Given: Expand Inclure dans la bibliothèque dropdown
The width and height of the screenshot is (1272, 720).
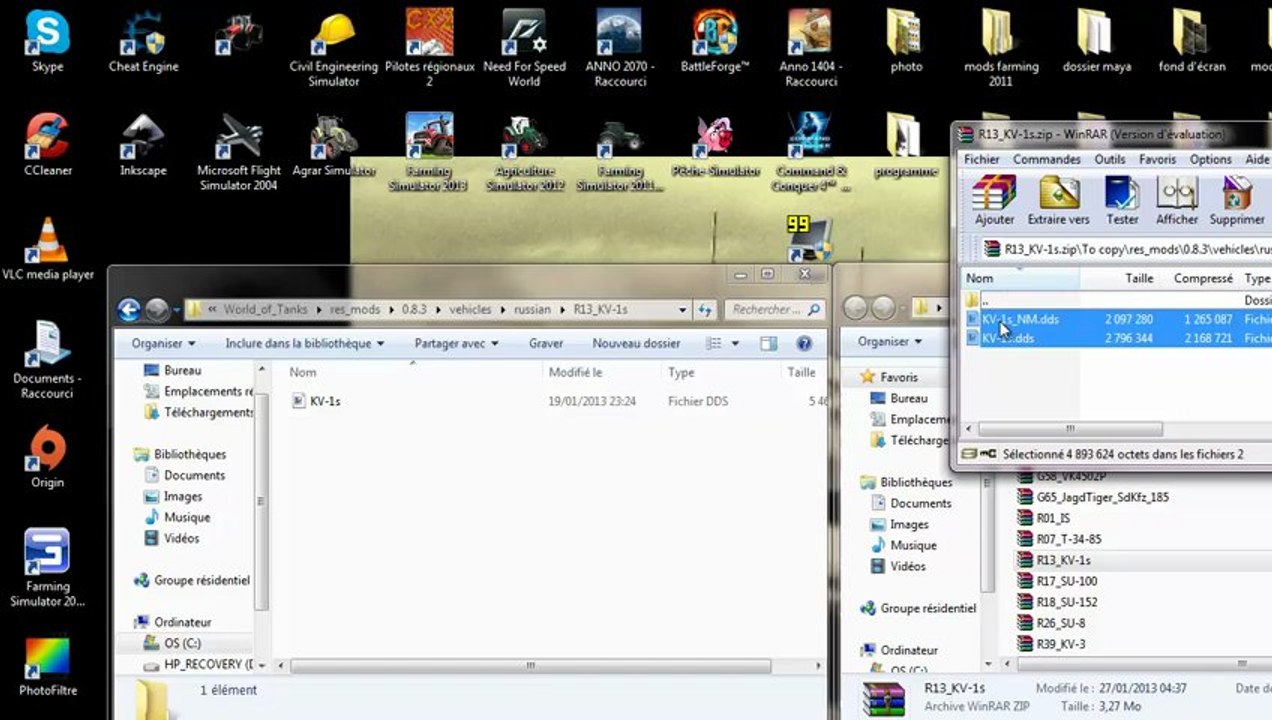Looking at the screenshot, I should click(305, 343).
